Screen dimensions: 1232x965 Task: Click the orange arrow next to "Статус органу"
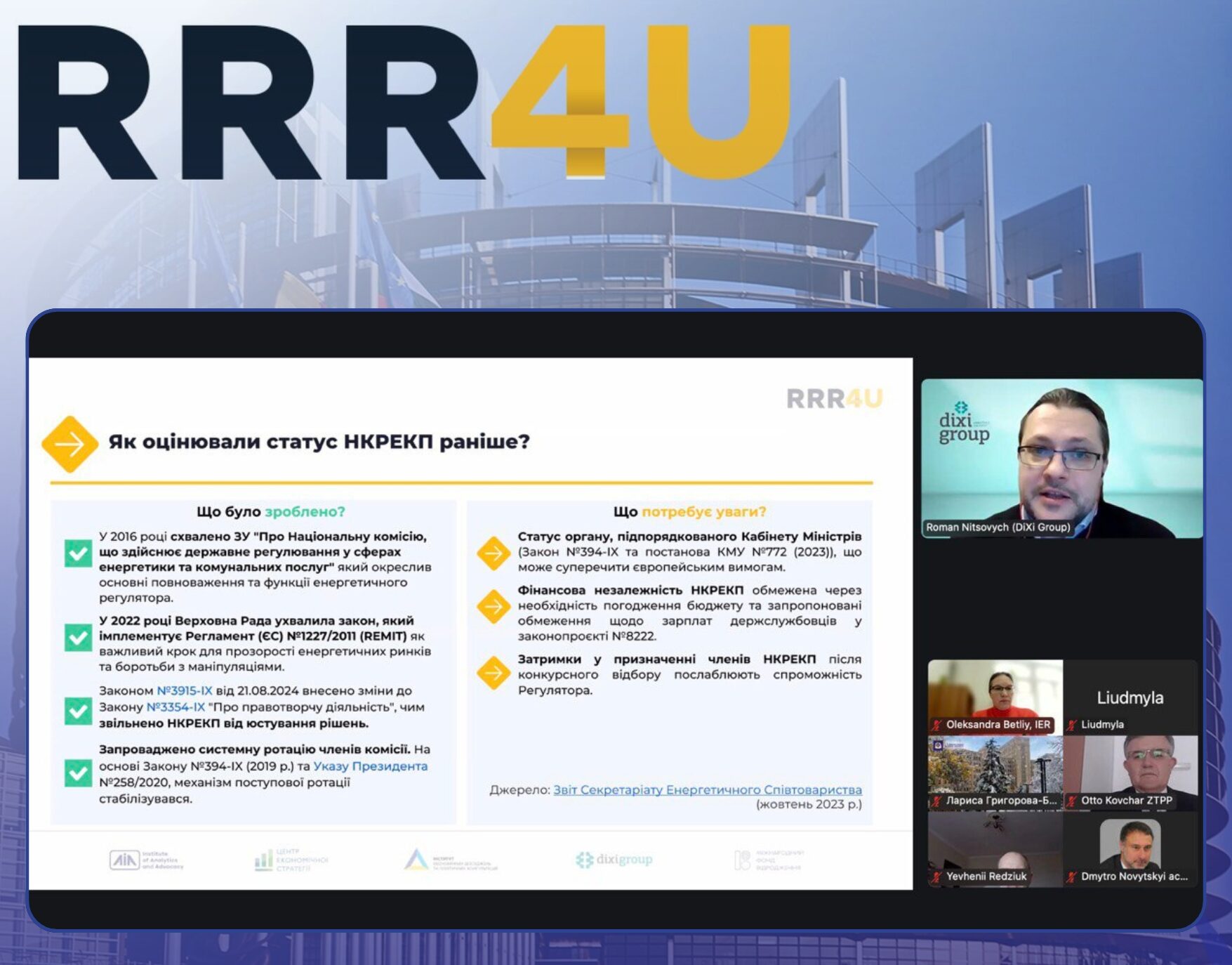pos(494,553)
